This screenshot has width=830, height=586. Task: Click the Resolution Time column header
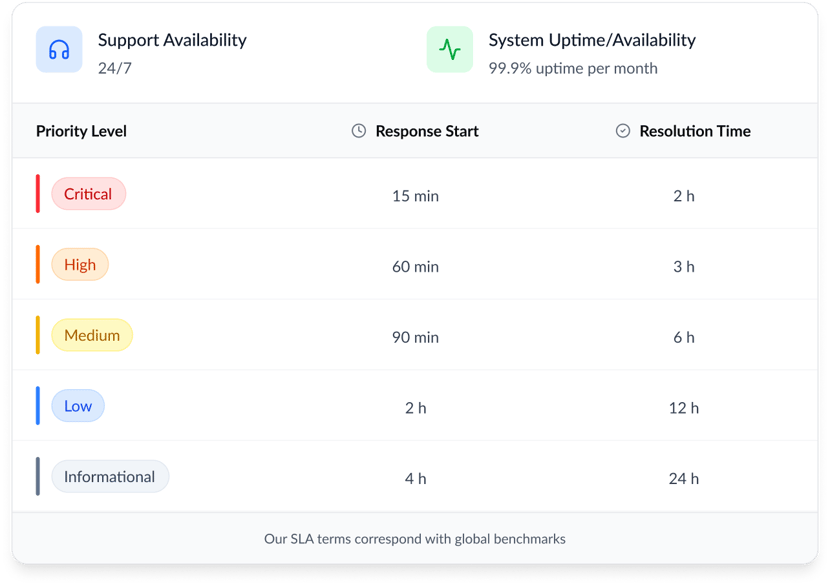point(695,131)
